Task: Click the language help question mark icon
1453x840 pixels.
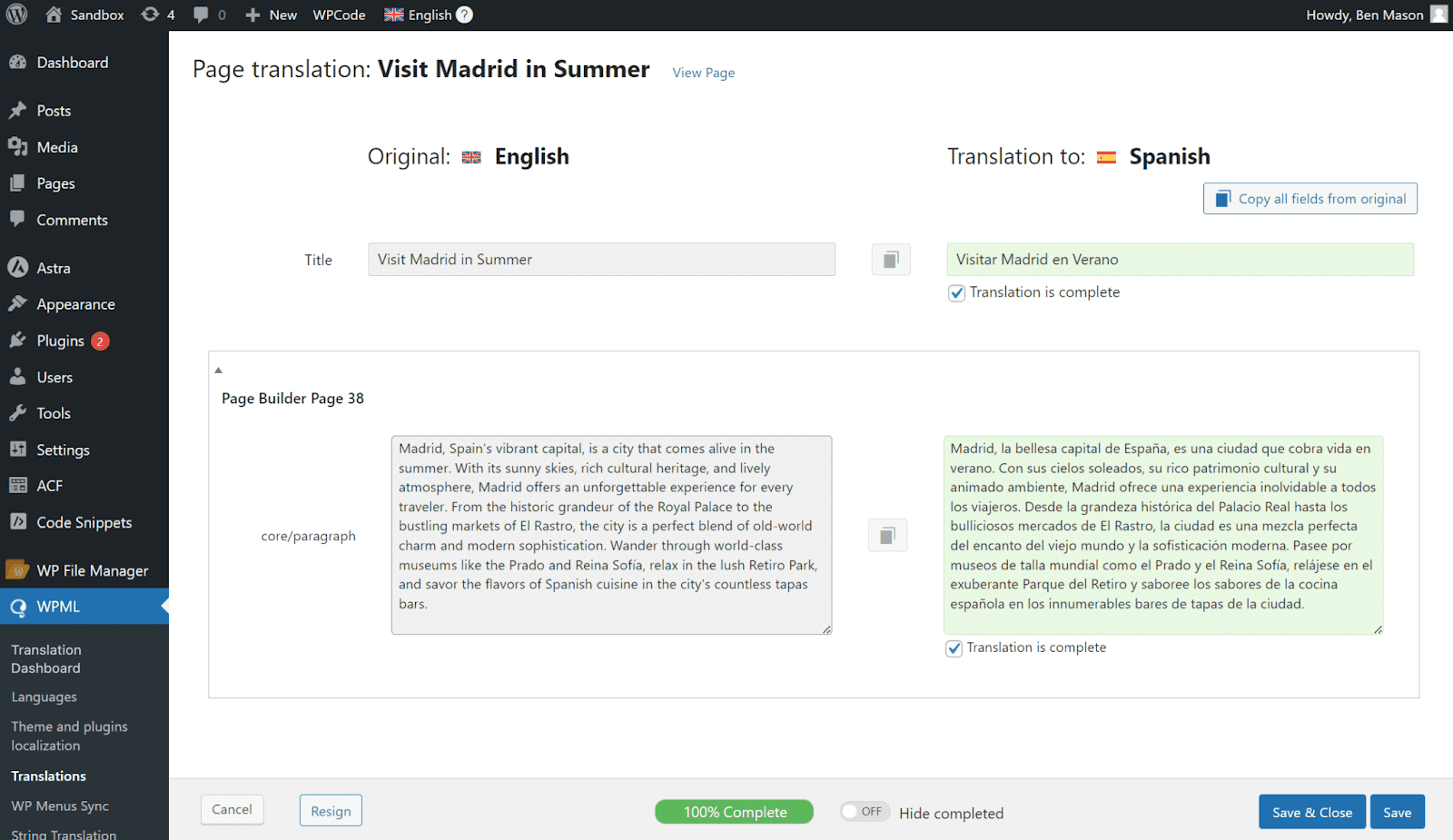Action: tap(464, 15)
